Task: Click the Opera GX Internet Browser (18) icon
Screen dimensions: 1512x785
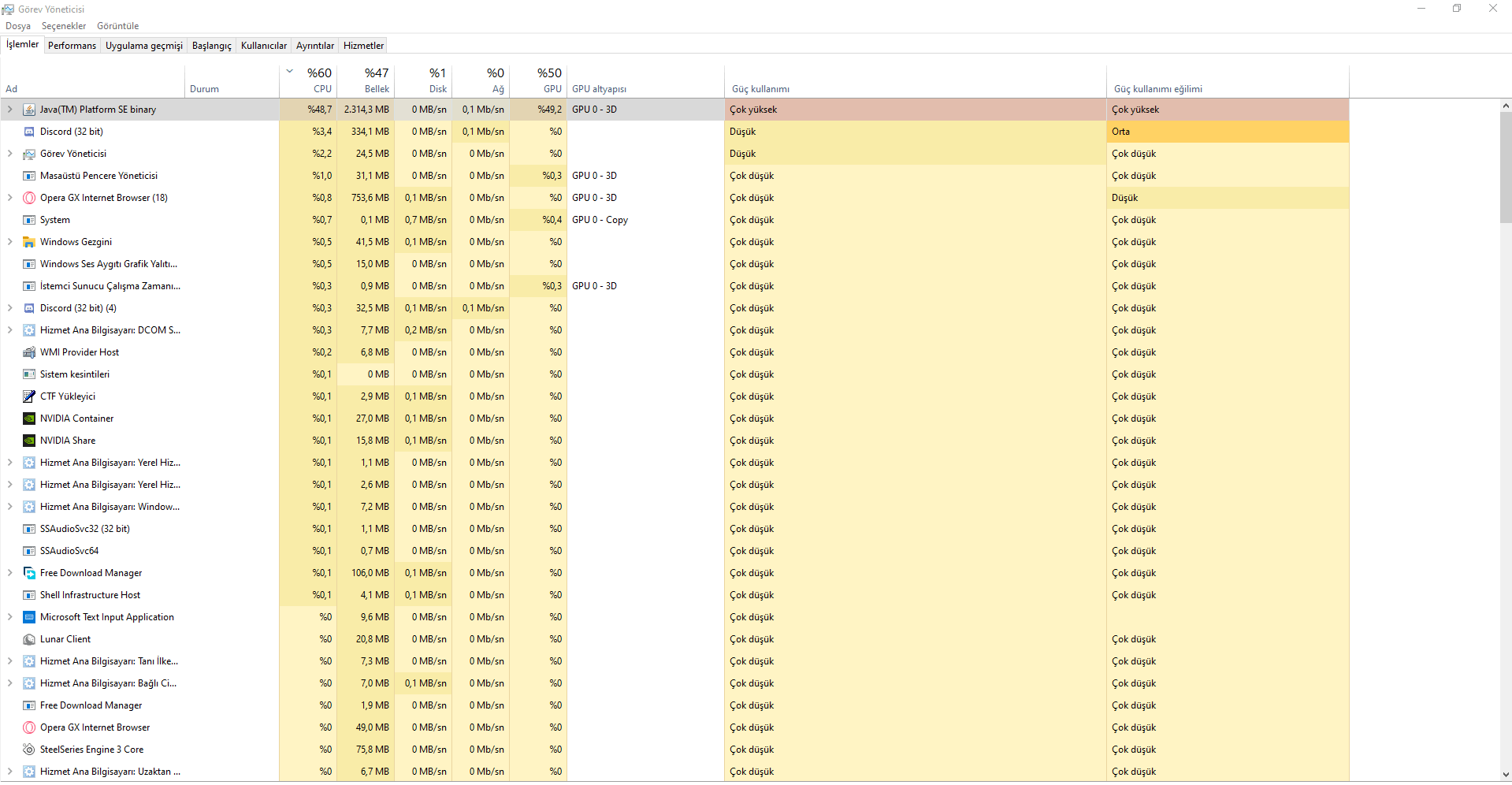Action: click(29, 198)
